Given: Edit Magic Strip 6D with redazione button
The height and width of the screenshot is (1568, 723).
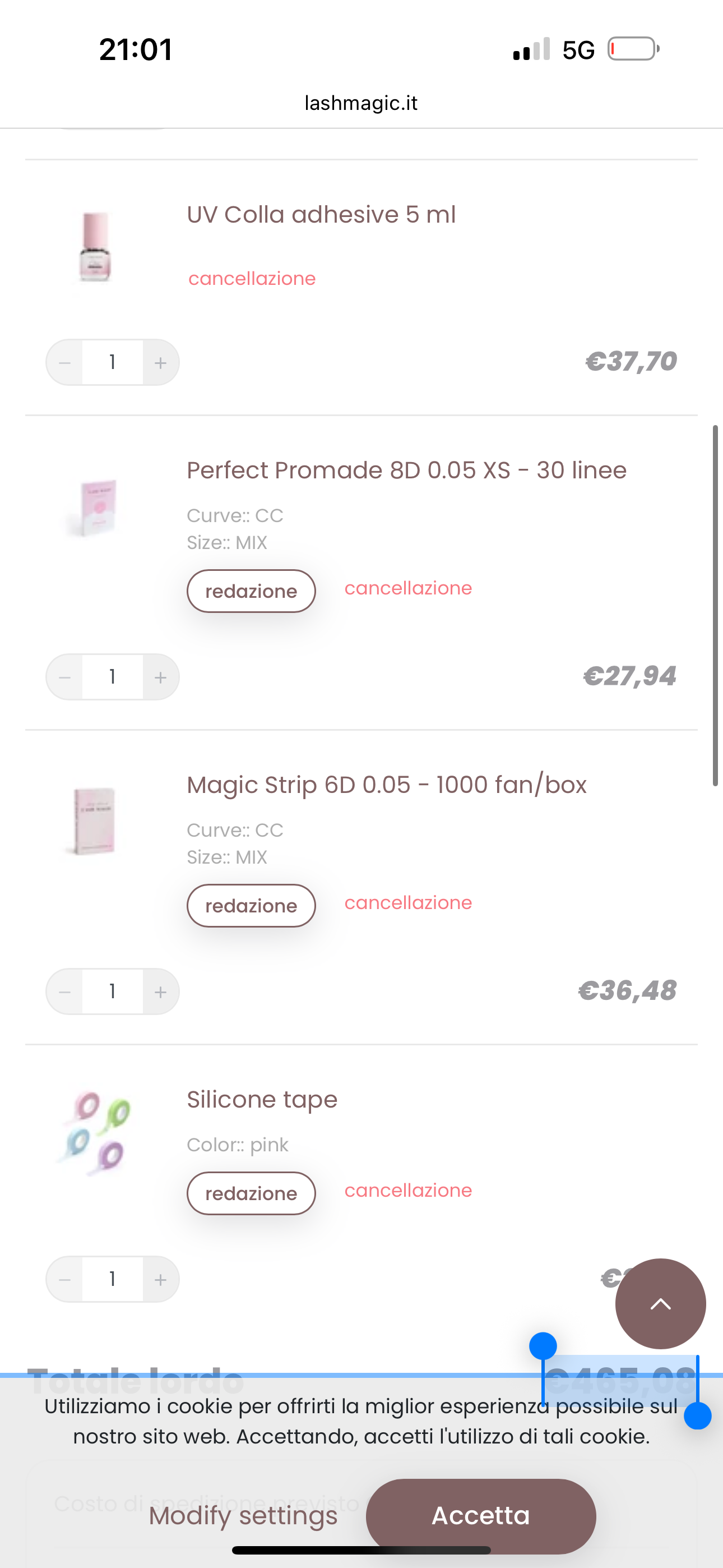Looking at the screenshot, I should coord(251,906).
